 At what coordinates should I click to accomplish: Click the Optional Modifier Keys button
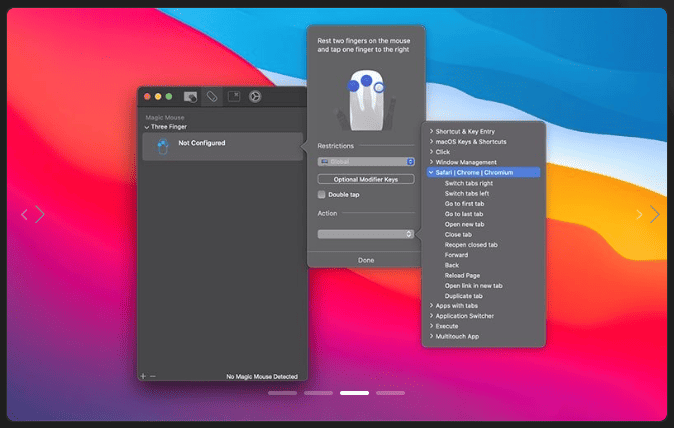(x=366, y=179)
